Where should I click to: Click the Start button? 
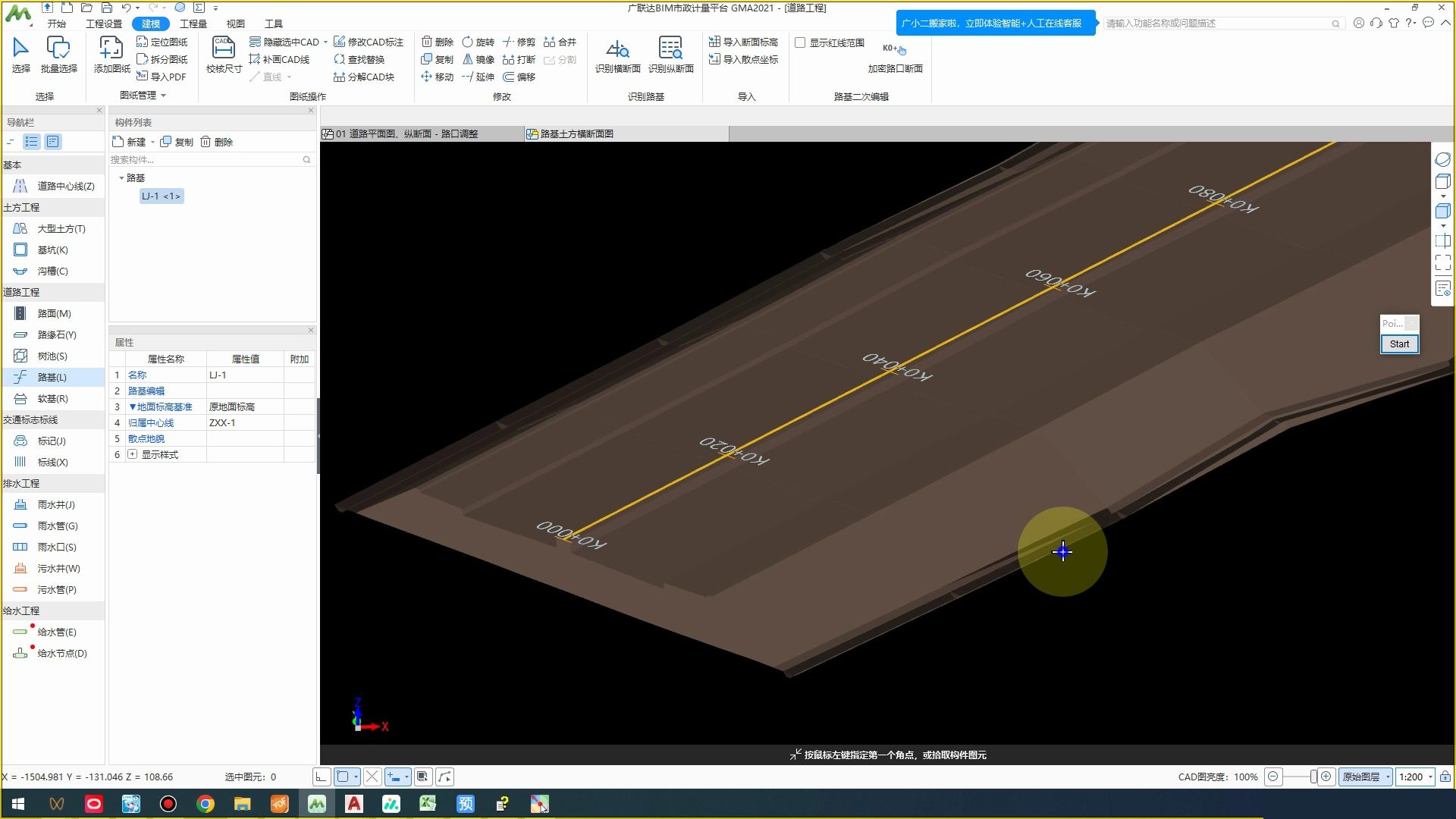click(x=1398, y=344)
